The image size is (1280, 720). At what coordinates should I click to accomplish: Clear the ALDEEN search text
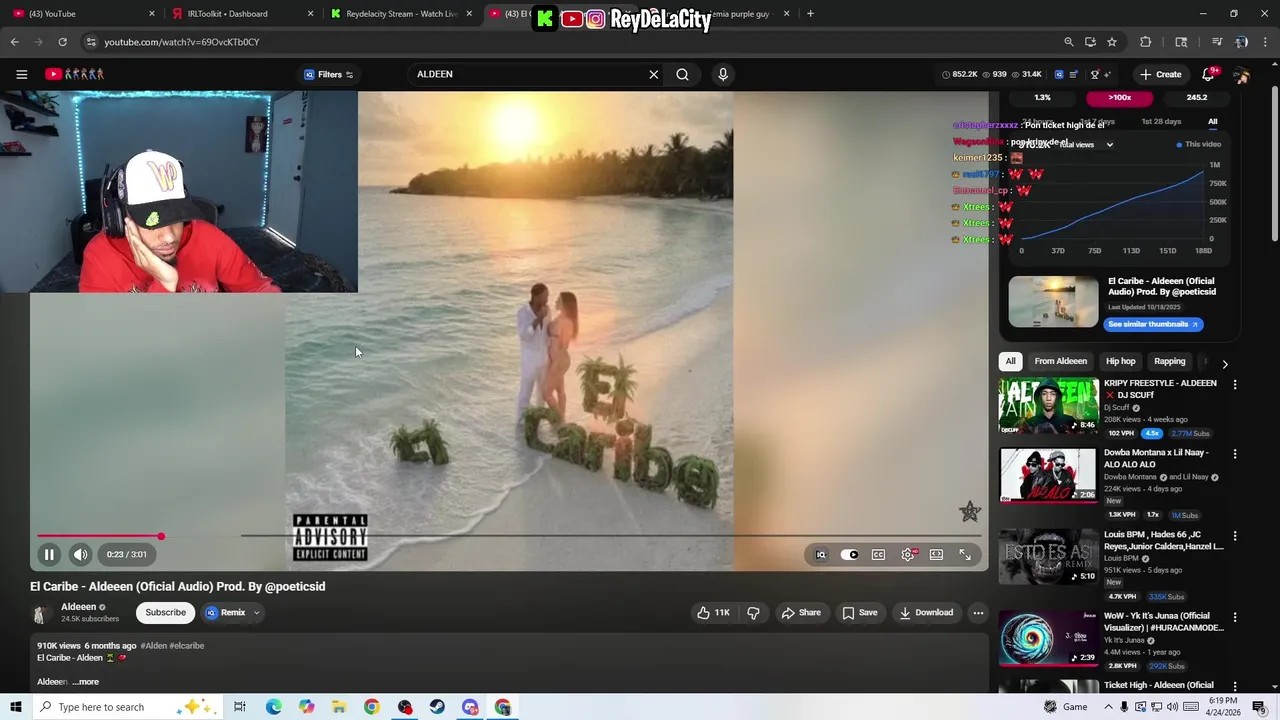pyautogui.click(x=654, y=74)
